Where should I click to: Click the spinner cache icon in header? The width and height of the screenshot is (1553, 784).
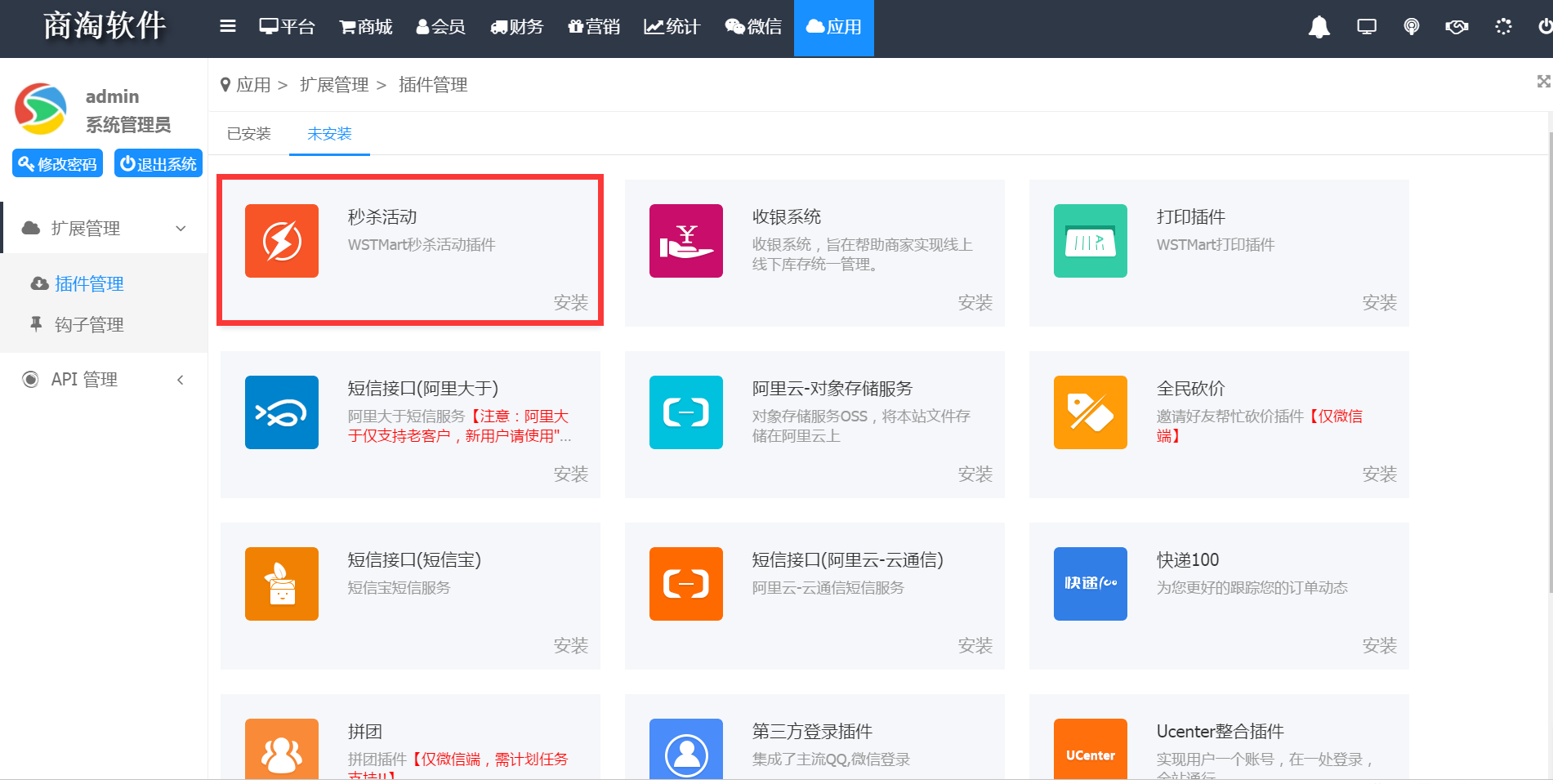pos(1503,27)
